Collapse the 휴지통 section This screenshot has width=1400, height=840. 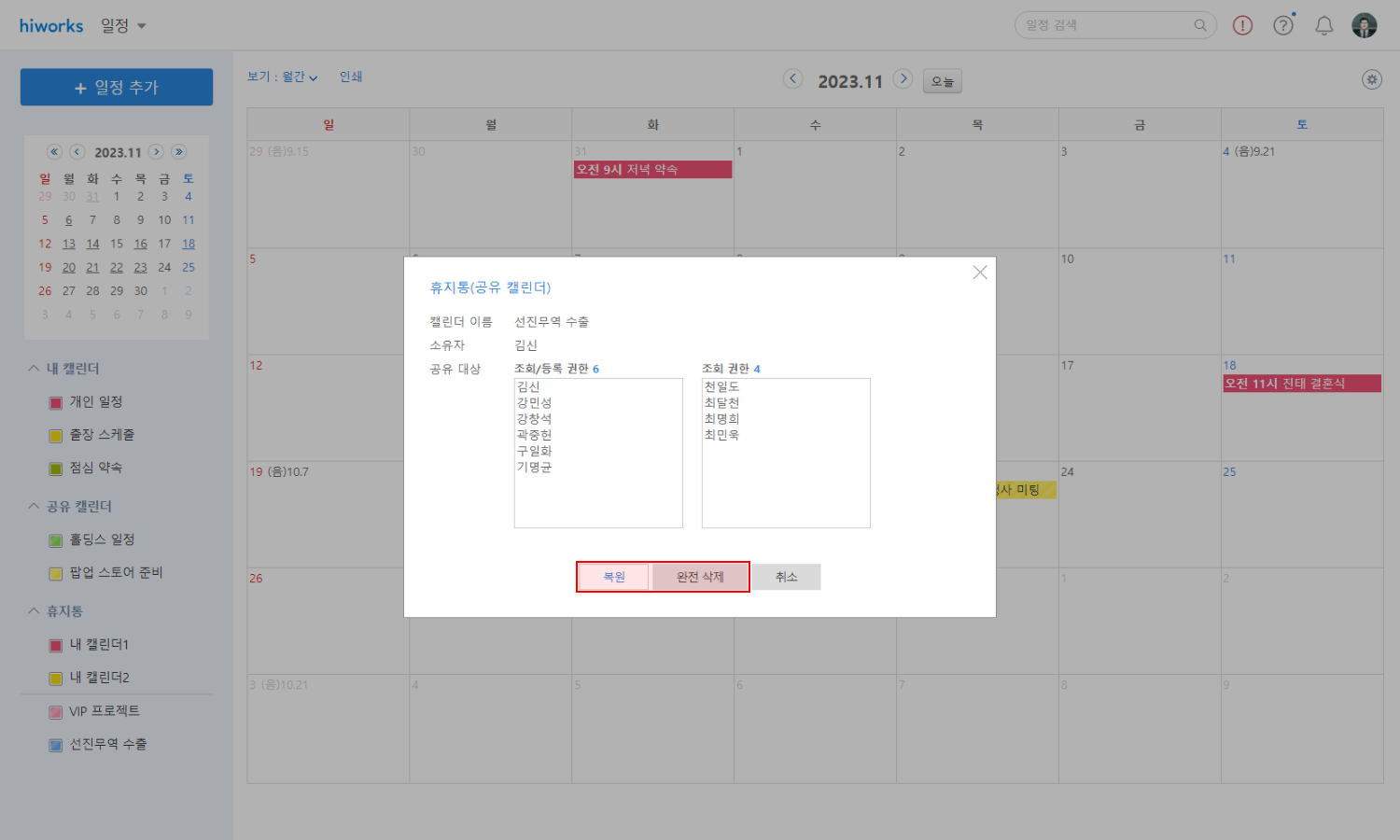pyautogui.click(x=34, y=611)
